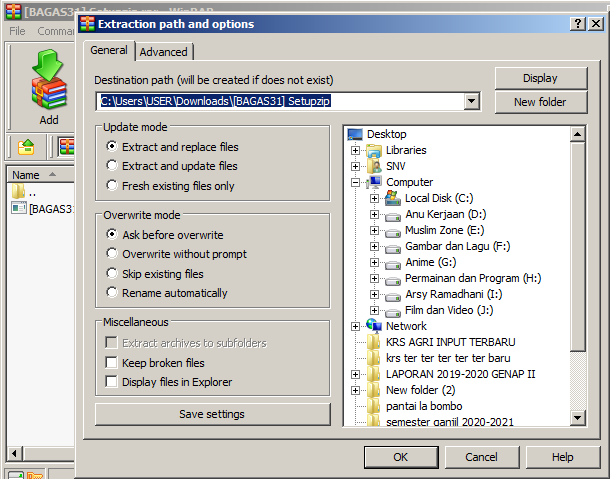Image resolution: width=610 pixels, height=479 pixels.
Task: Click the Muslim Zone (E:) drive icon
Action: pyautogui.click(x=393, y=232)
